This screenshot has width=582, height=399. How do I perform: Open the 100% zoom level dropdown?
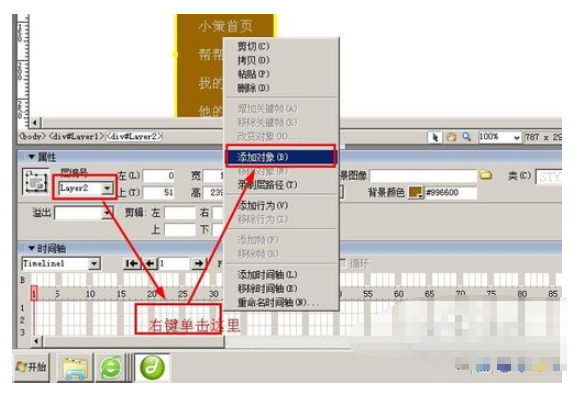pos(517,137)
